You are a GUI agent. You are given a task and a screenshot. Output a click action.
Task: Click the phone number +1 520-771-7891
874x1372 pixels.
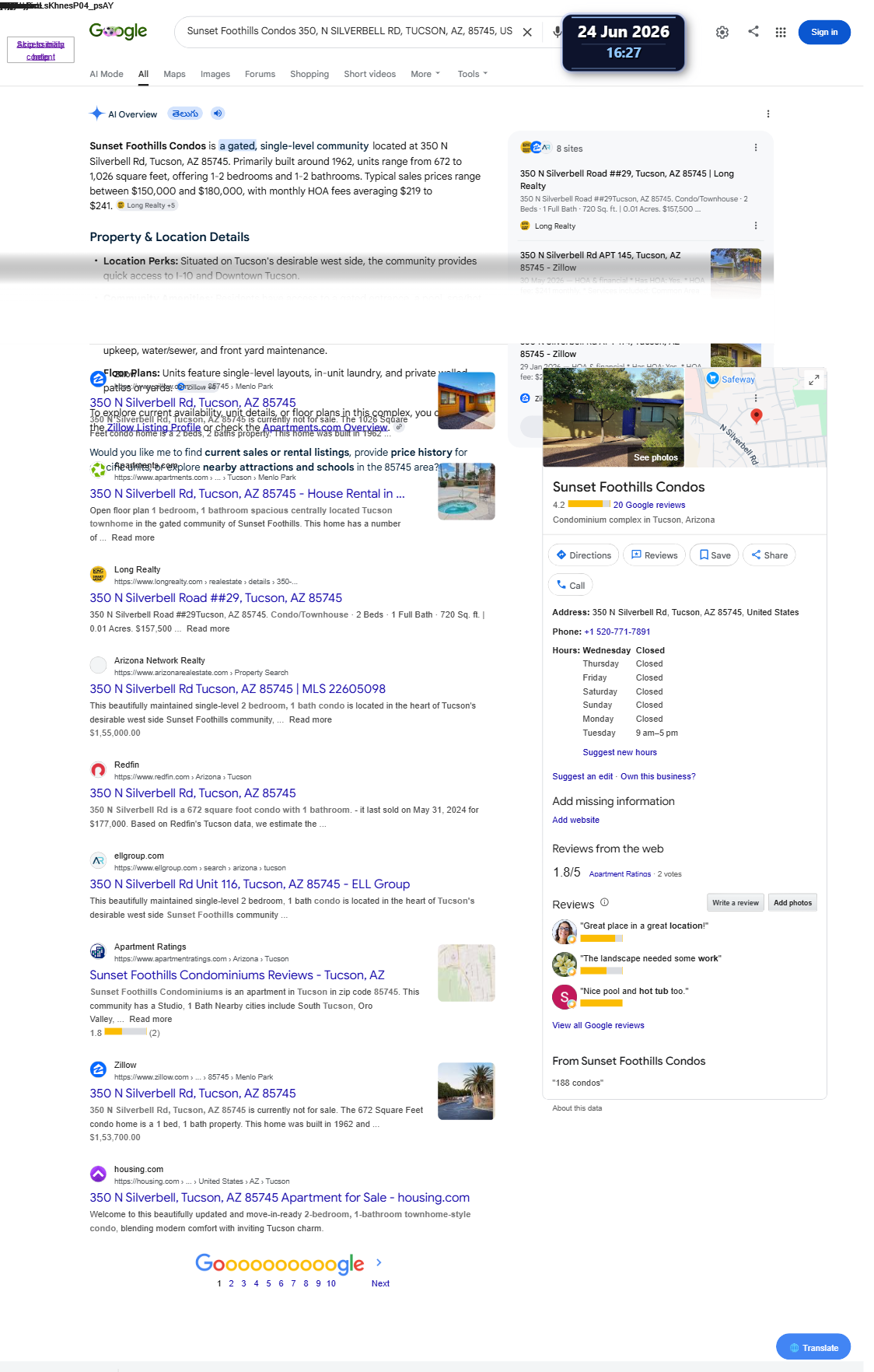click(617, 632)
